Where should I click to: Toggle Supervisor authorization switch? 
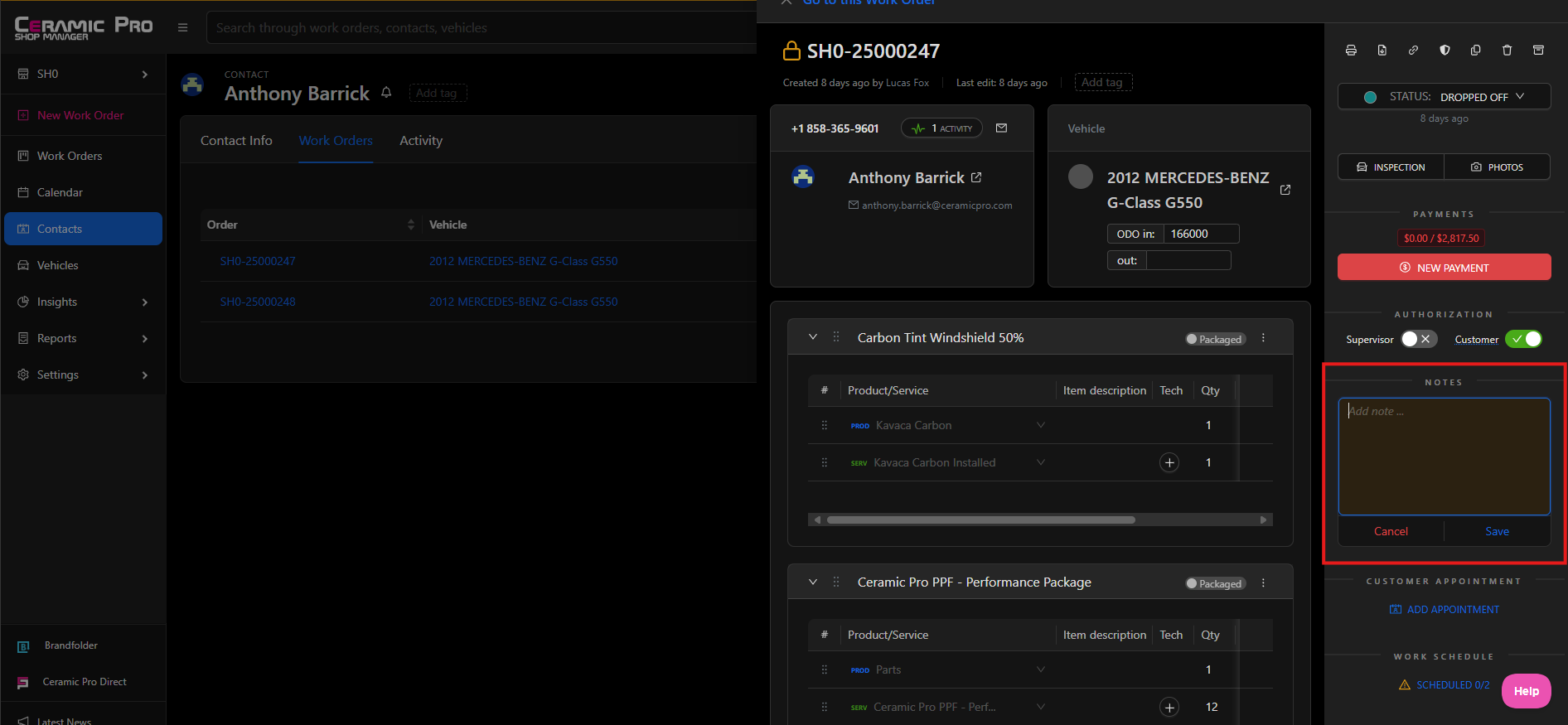coord(1418,339)
